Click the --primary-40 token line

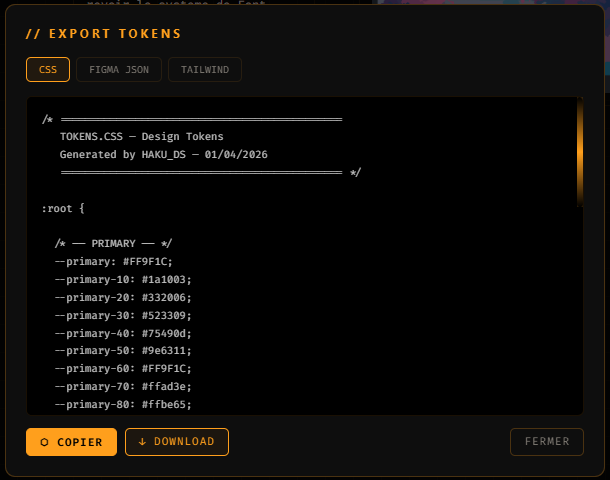coord(123,333)
